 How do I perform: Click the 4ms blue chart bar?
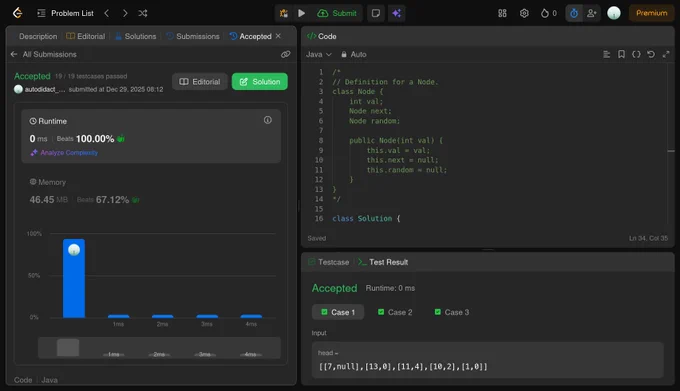(x=251, y=316)
